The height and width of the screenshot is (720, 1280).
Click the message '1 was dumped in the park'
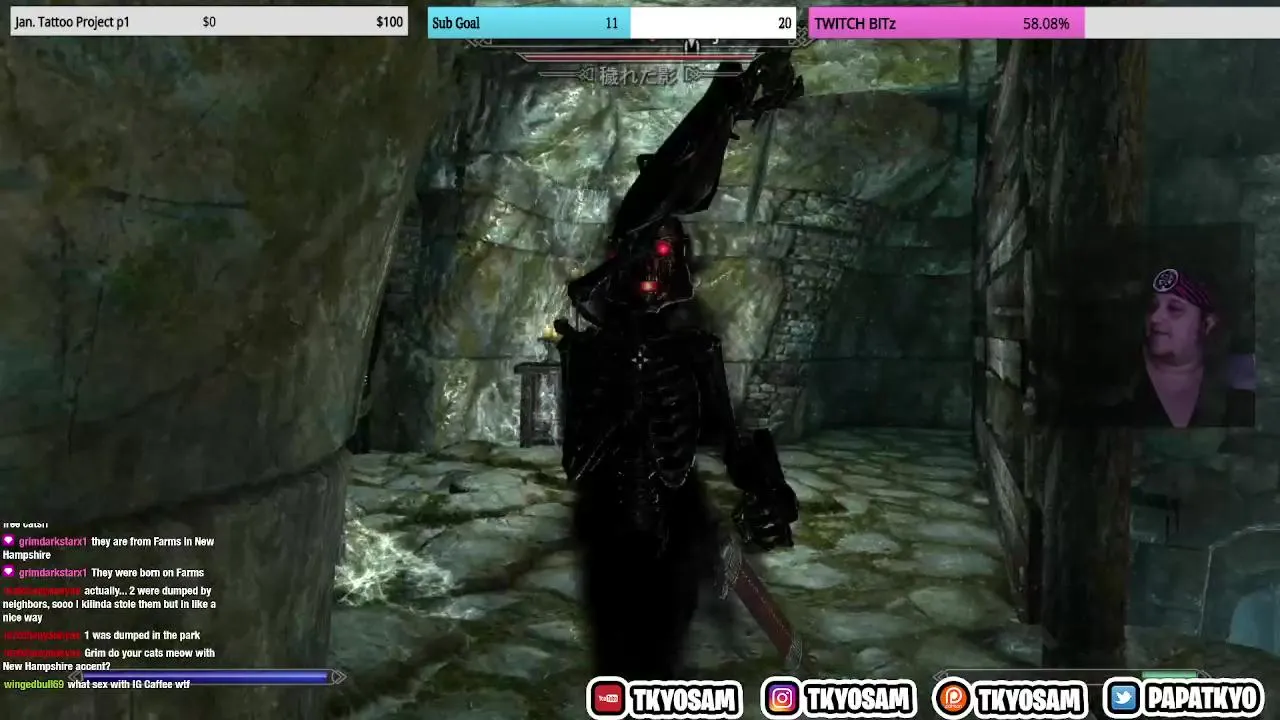click(x=142, y=636)
